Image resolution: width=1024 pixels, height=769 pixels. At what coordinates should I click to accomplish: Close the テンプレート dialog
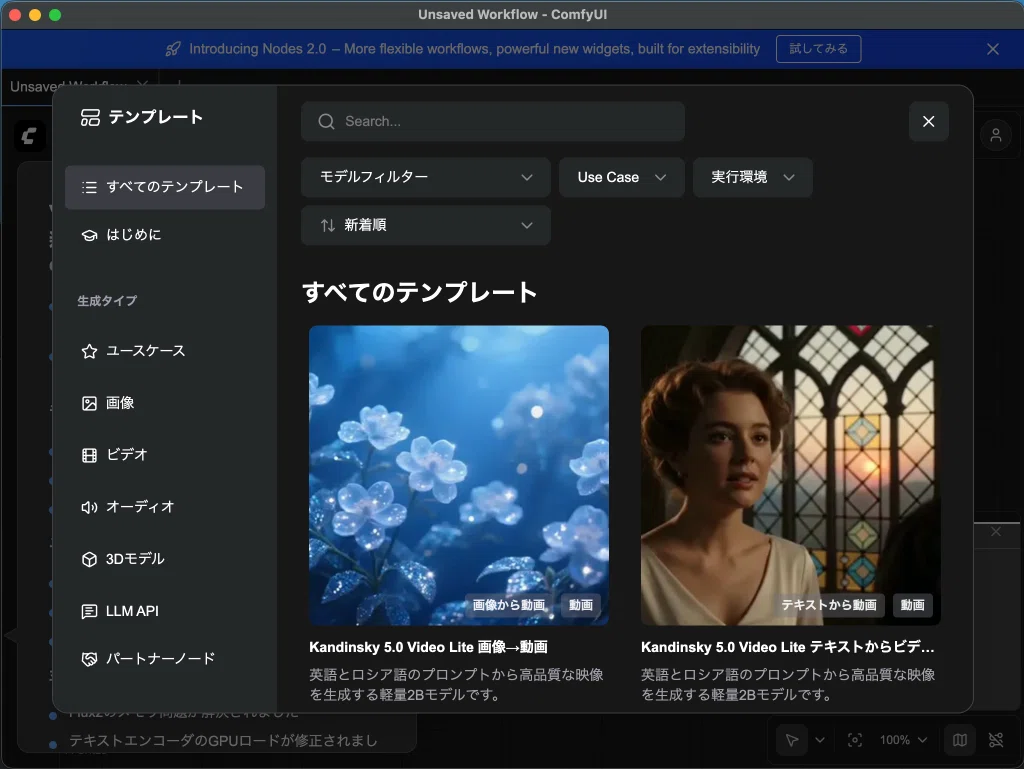[x=929, y=121]
